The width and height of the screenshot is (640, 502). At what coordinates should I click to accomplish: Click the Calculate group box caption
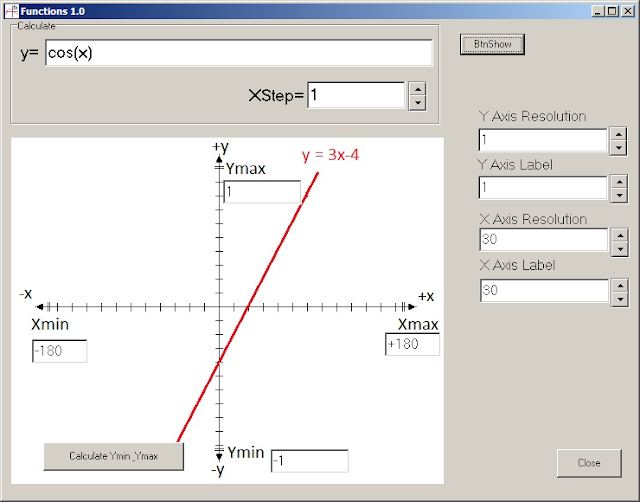(x=36, y=26)
